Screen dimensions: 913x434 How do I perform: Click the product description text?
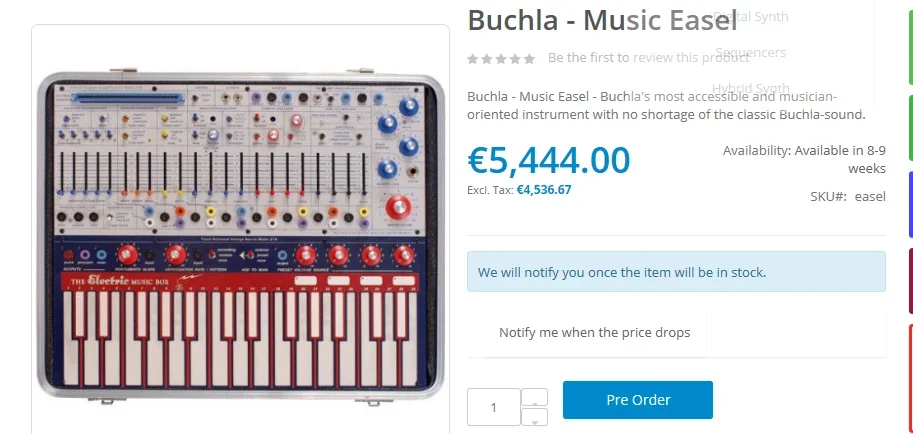tap(665, 105)
